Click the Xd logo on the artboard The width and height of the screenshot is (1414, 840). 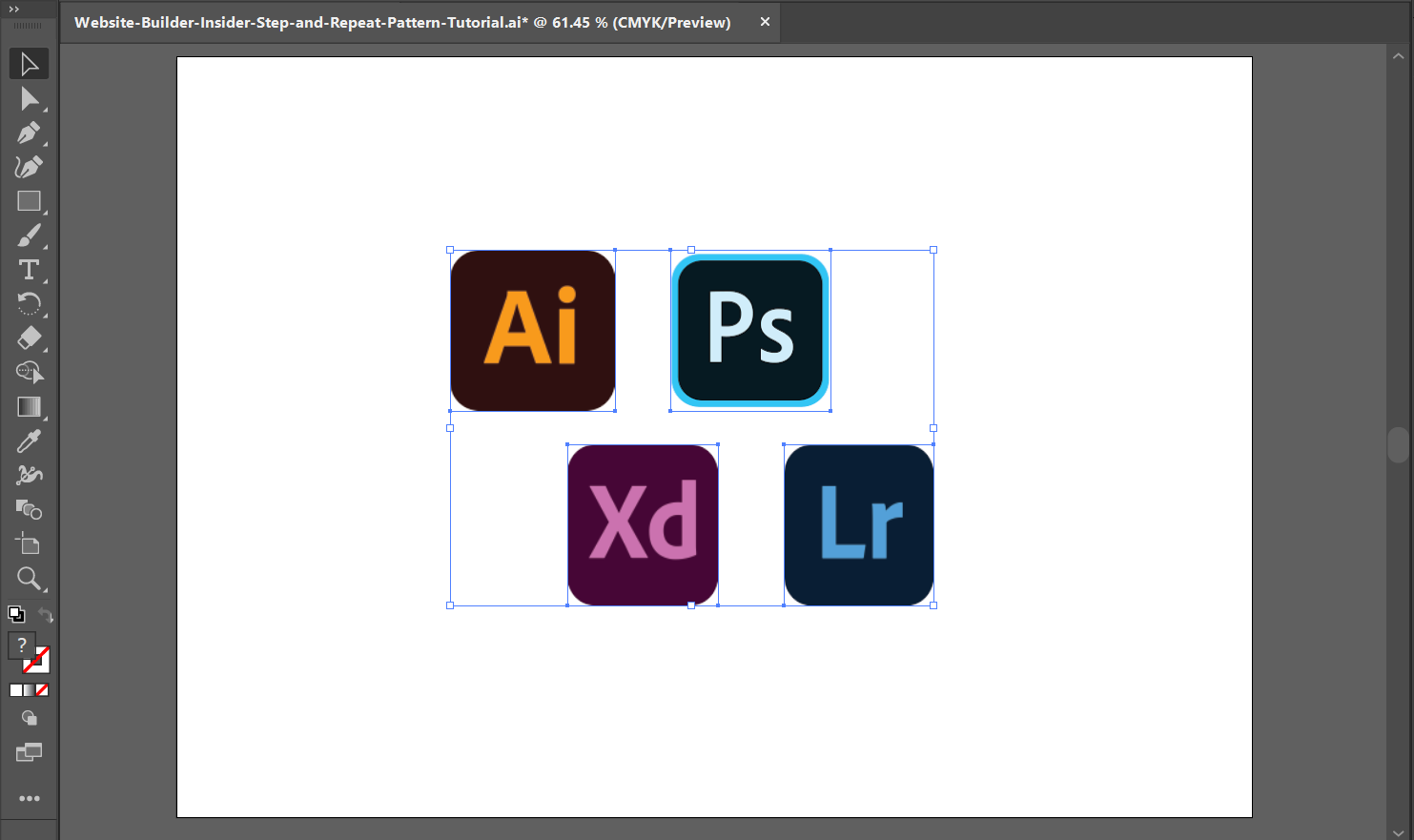click(x=643, y=524)
